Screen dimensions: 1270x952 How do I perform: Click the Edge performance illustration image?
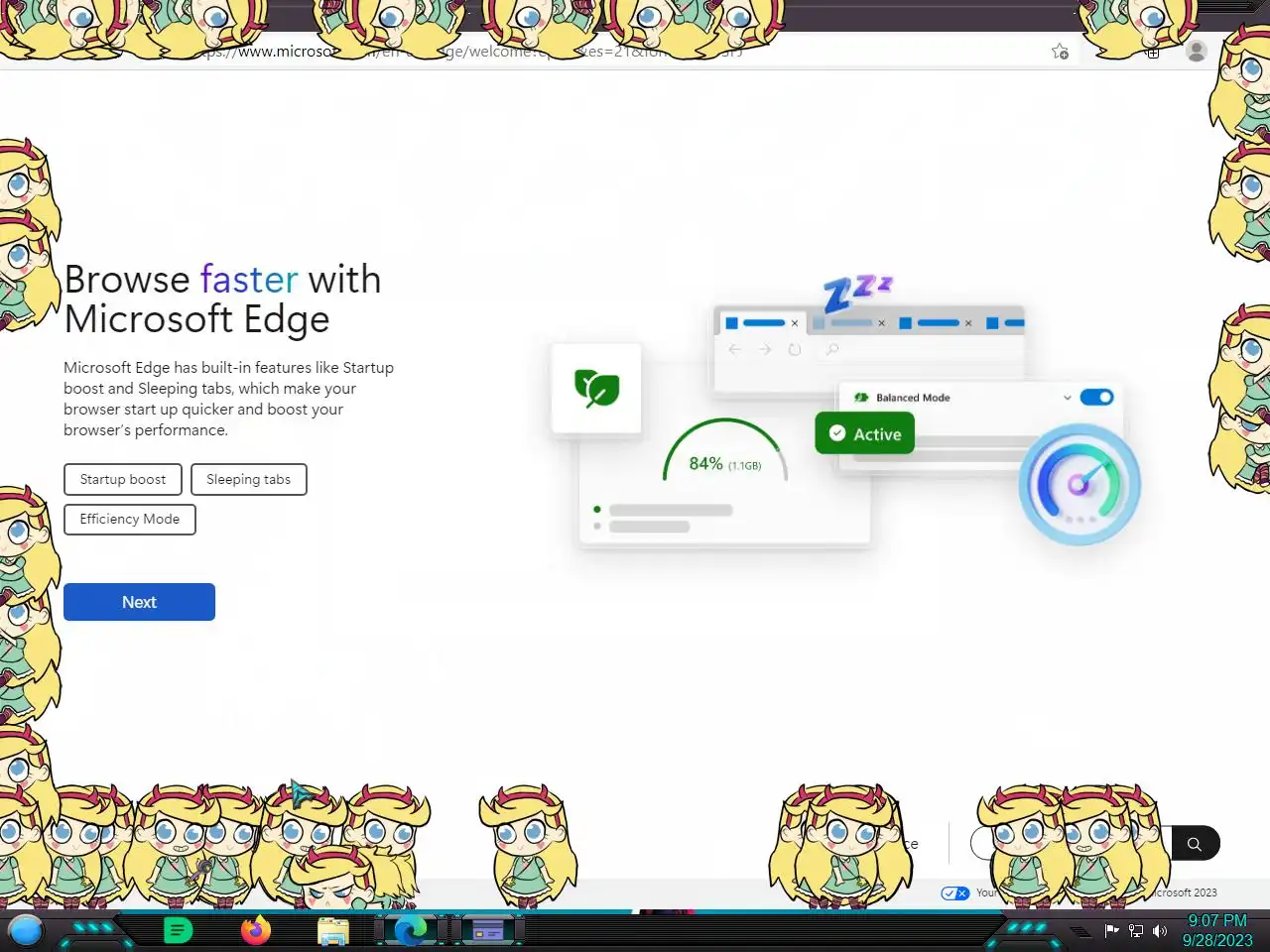(x=845, y=415)
